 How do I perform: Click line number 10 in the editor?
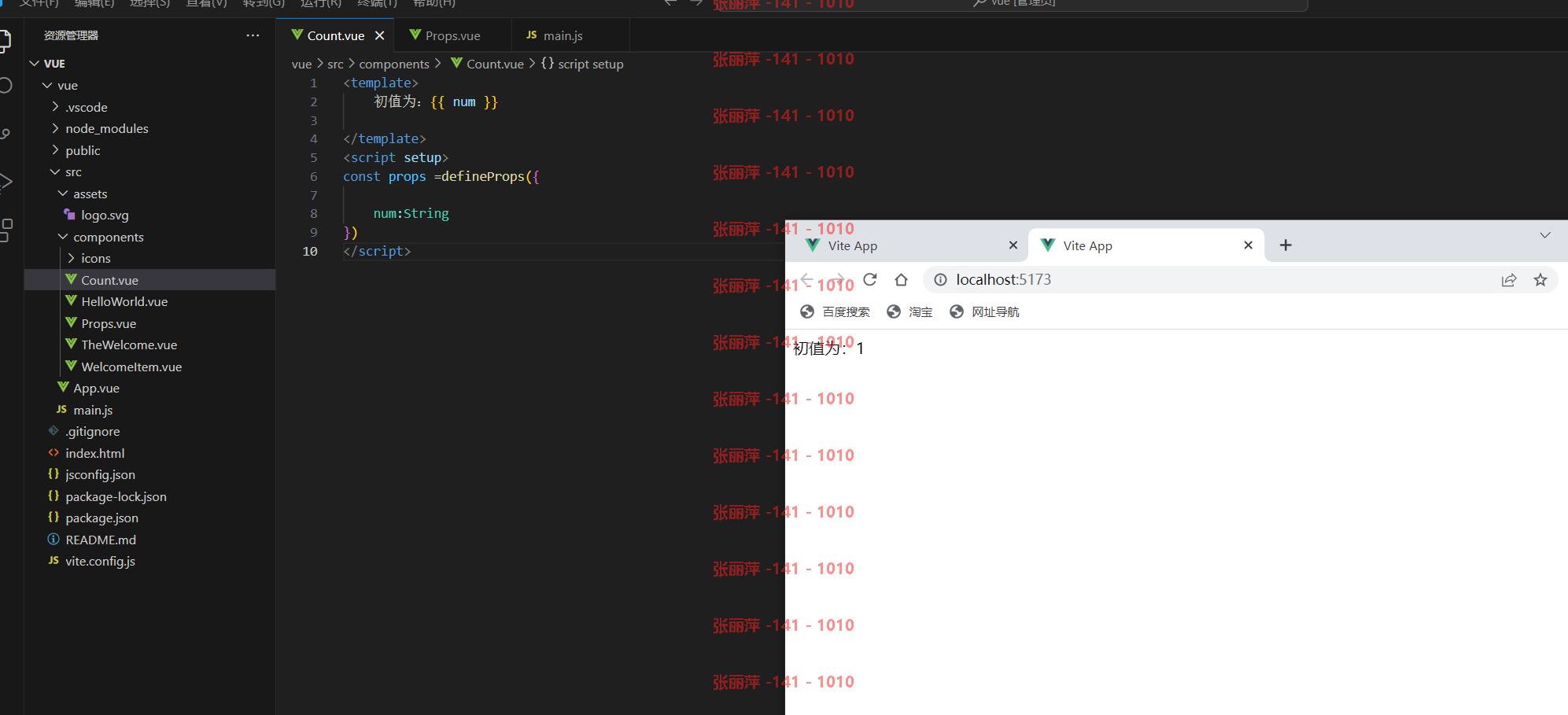[310, 252]
